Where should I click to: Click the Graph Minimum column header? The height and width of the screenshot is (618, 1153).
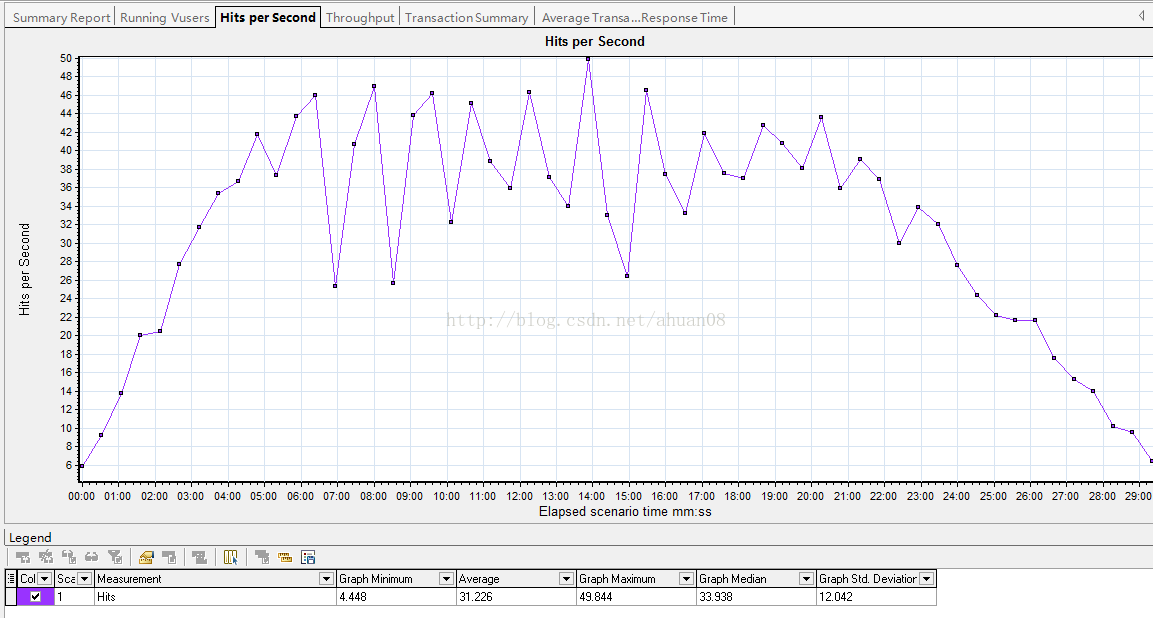[396, 579]
